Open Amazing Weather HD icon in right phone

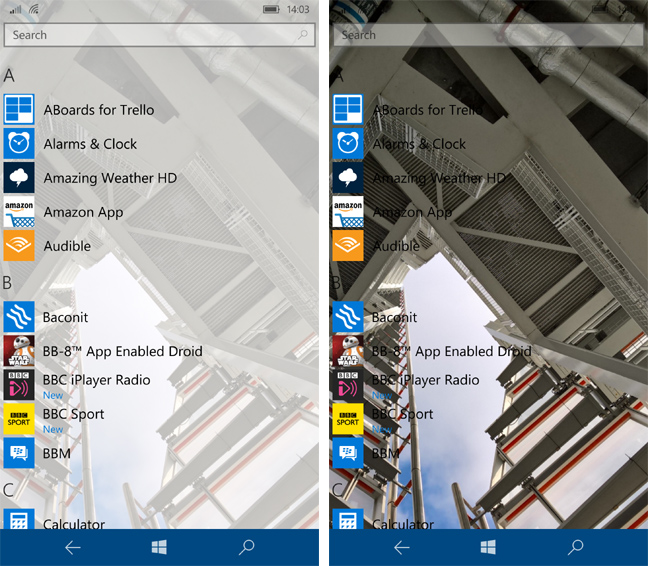[x=348, y=178]
